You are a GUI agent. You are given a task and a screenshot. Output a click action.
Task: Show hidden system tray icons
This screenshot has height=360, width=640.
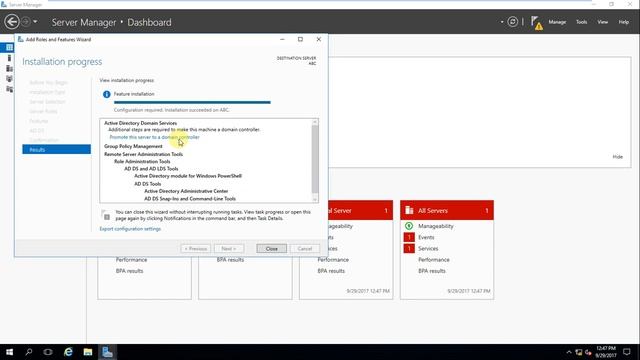[569, 352]
